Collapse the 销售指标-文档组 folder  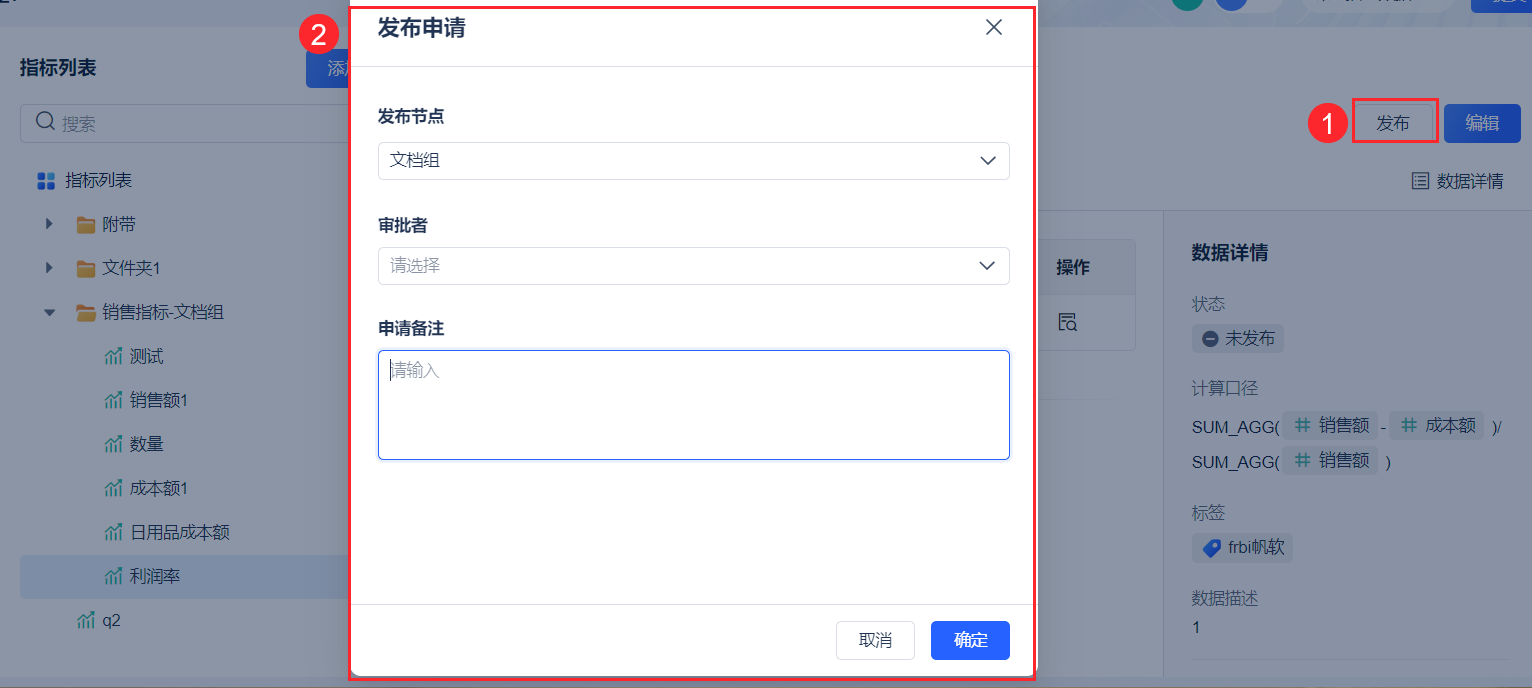coord(49,312)
